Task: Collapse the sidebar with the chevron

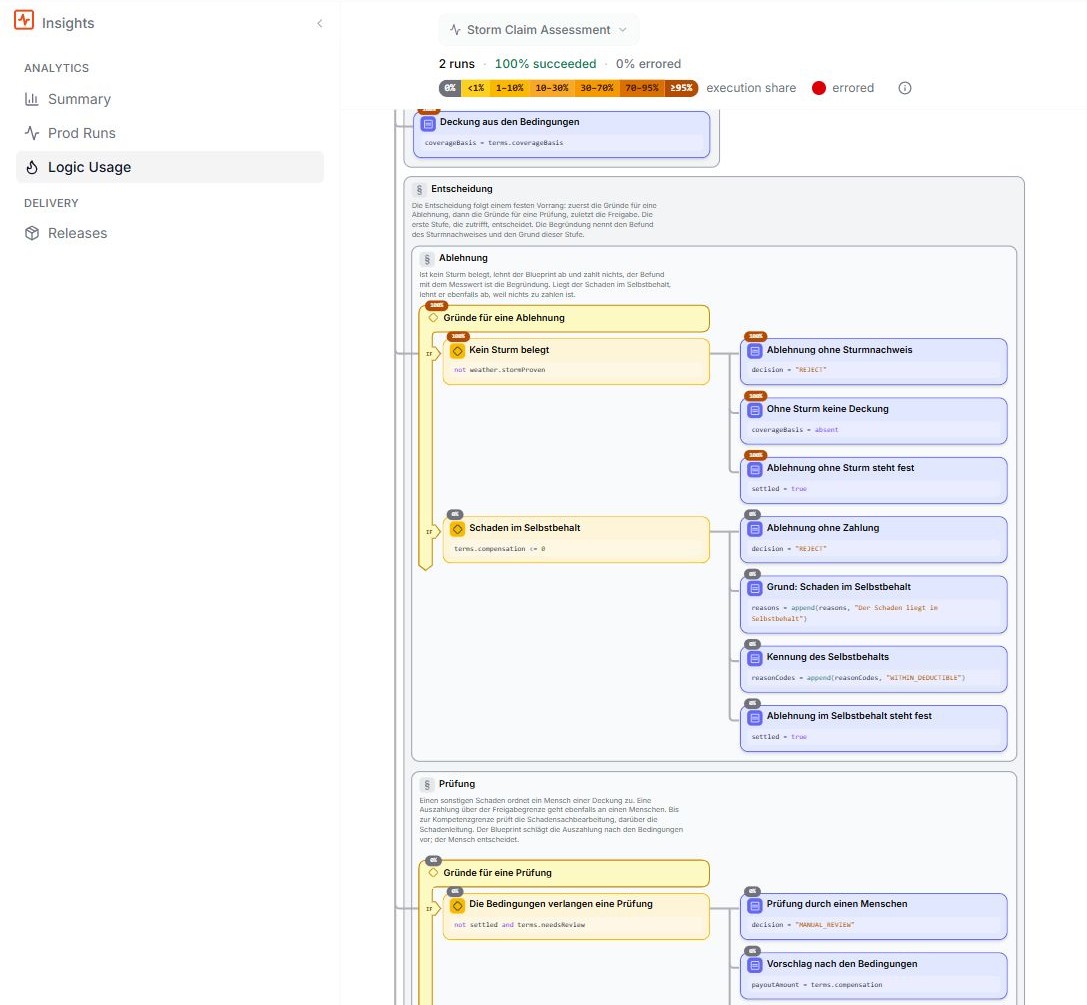Action: [x=320, y=24]
